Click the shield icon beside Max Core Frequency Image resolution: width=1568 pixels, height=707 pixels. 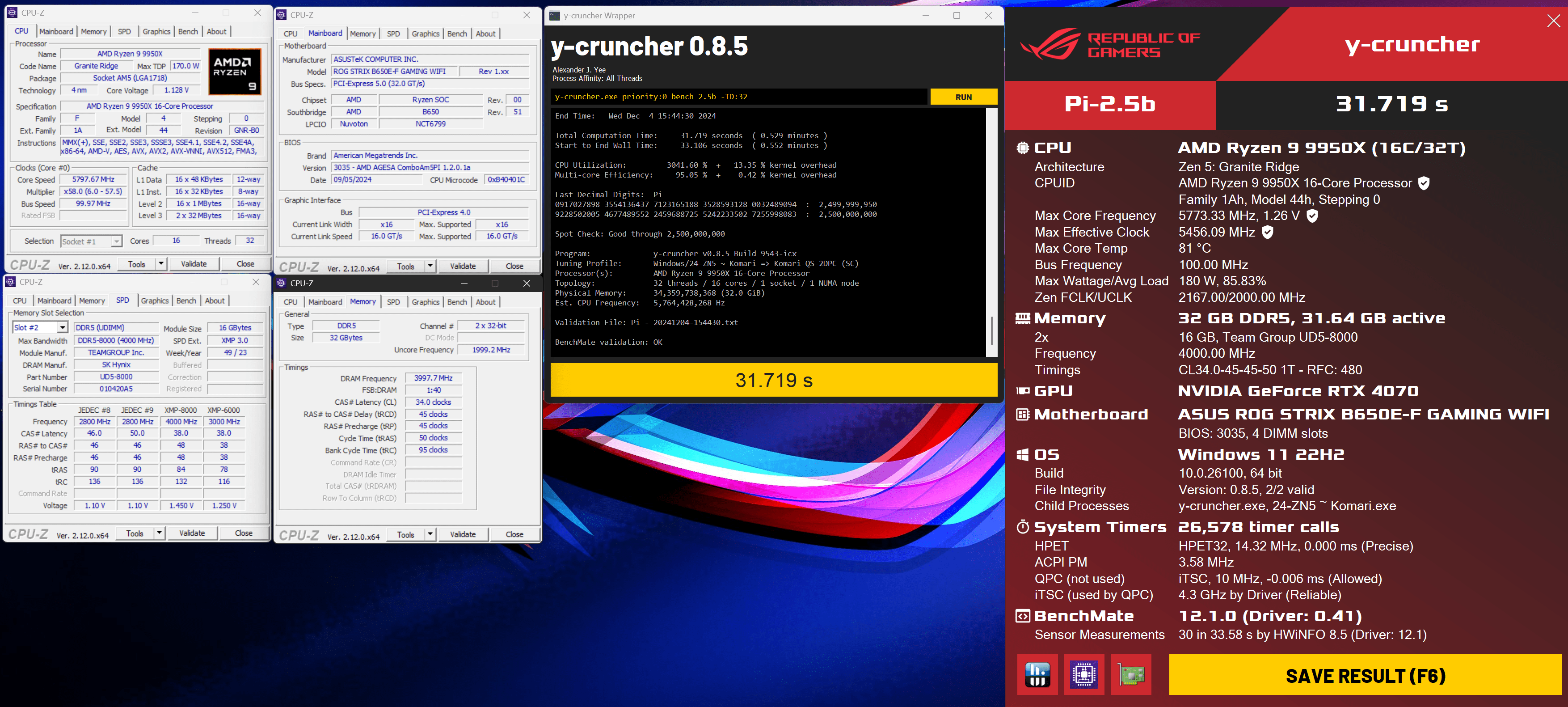click(1312, 216)
